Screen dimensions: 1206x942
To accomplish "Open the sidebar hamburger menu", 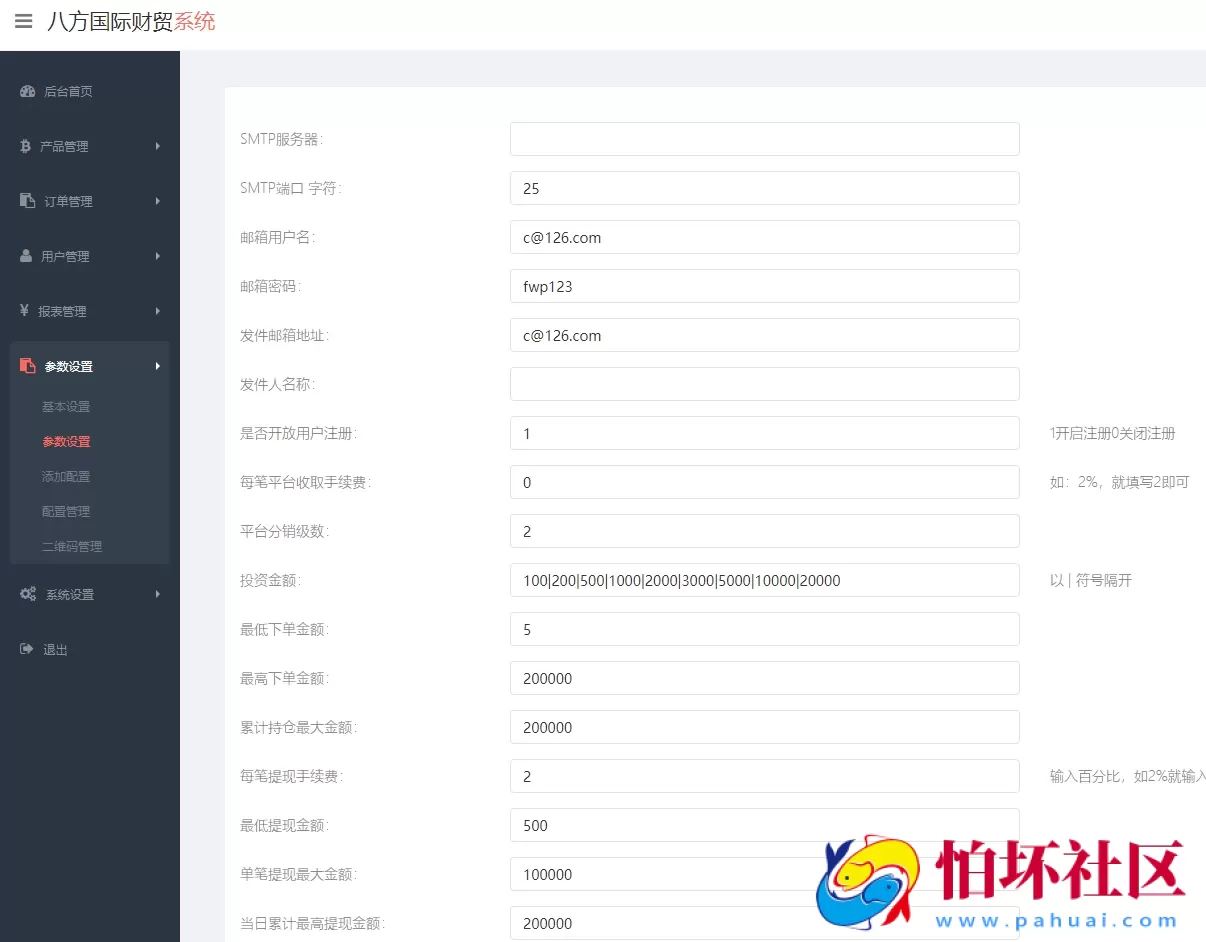I will [23, 22].
